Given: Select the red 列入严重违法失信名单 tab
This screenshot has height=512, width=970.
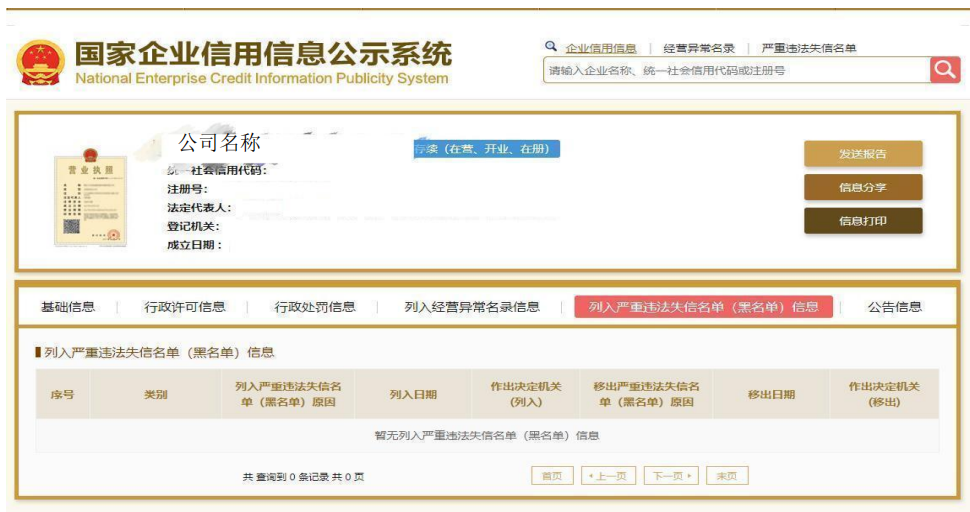Looking at the screenshot, I should click(x=703, y=307).
